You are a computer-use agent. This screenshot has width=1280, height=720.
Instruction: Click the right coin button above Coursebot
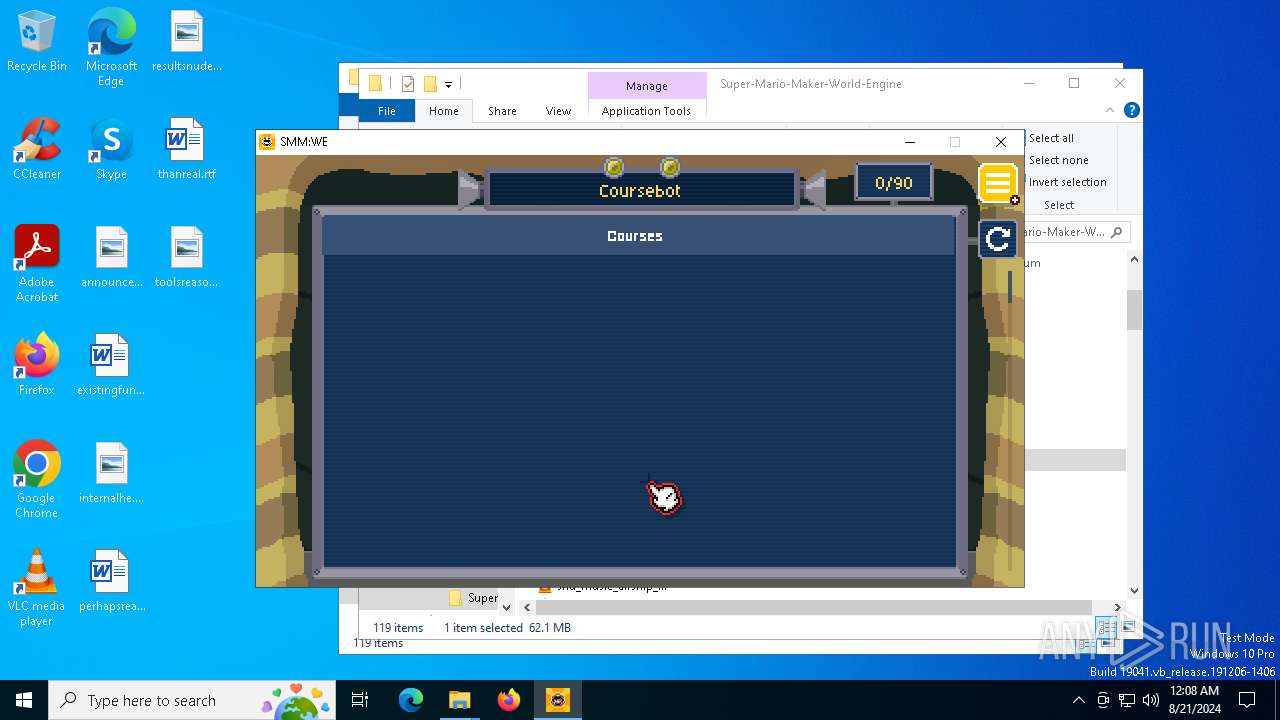(670, 166)
